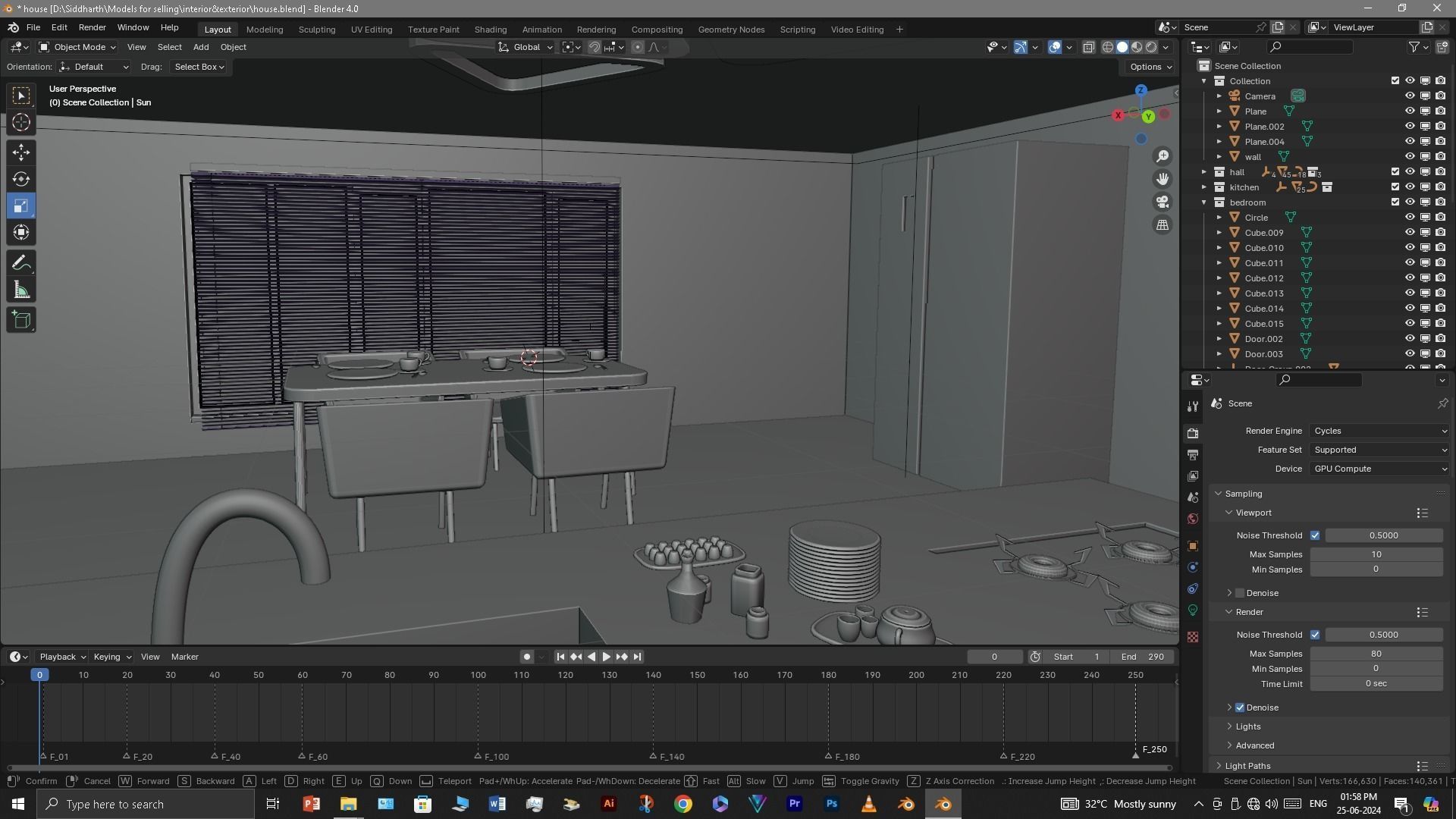Click the Blender logo menu icon
This screenshot has width=1456, height=819.
(13, 27)
